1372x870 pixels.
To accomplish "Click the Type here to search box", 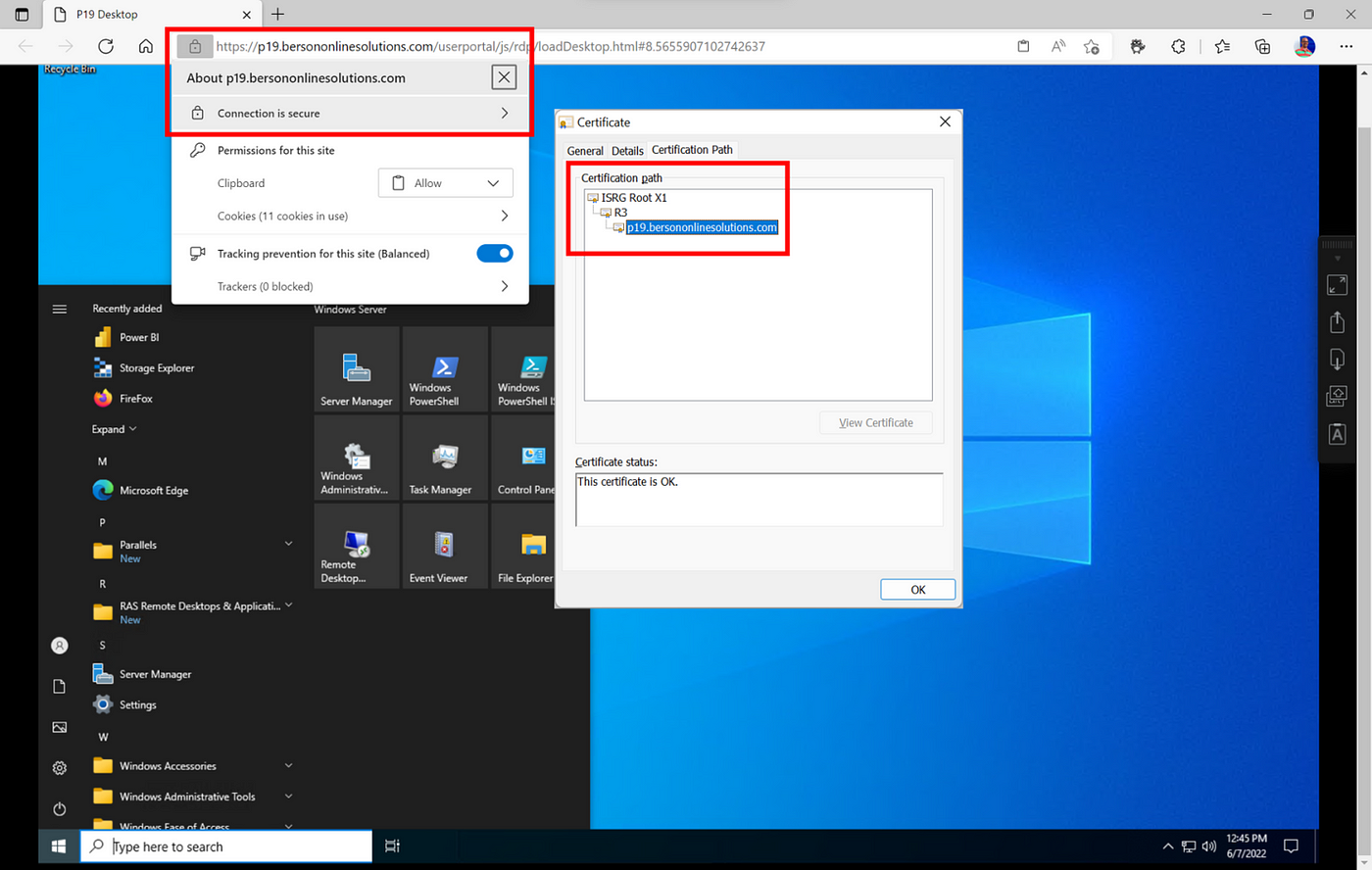I will 226,846.
